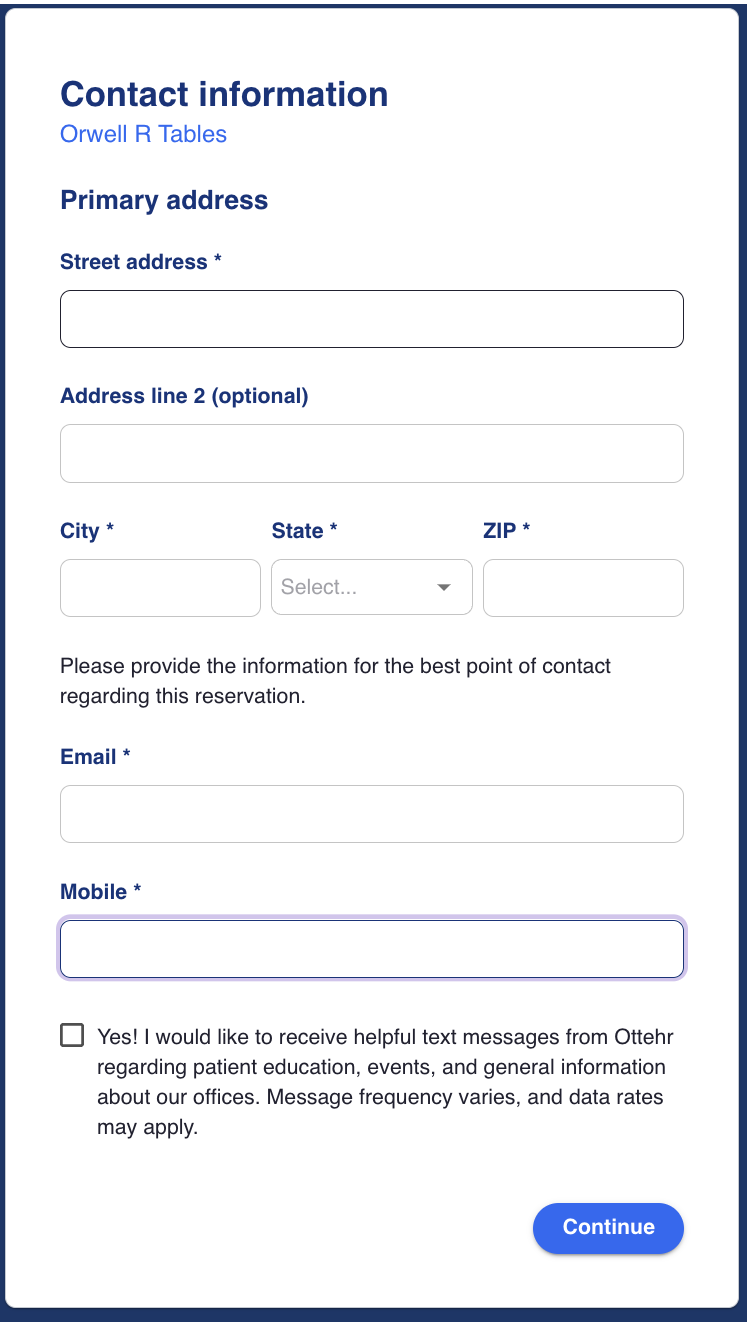Click the Orwell R Tables patient name

click(x=143, y=134)
